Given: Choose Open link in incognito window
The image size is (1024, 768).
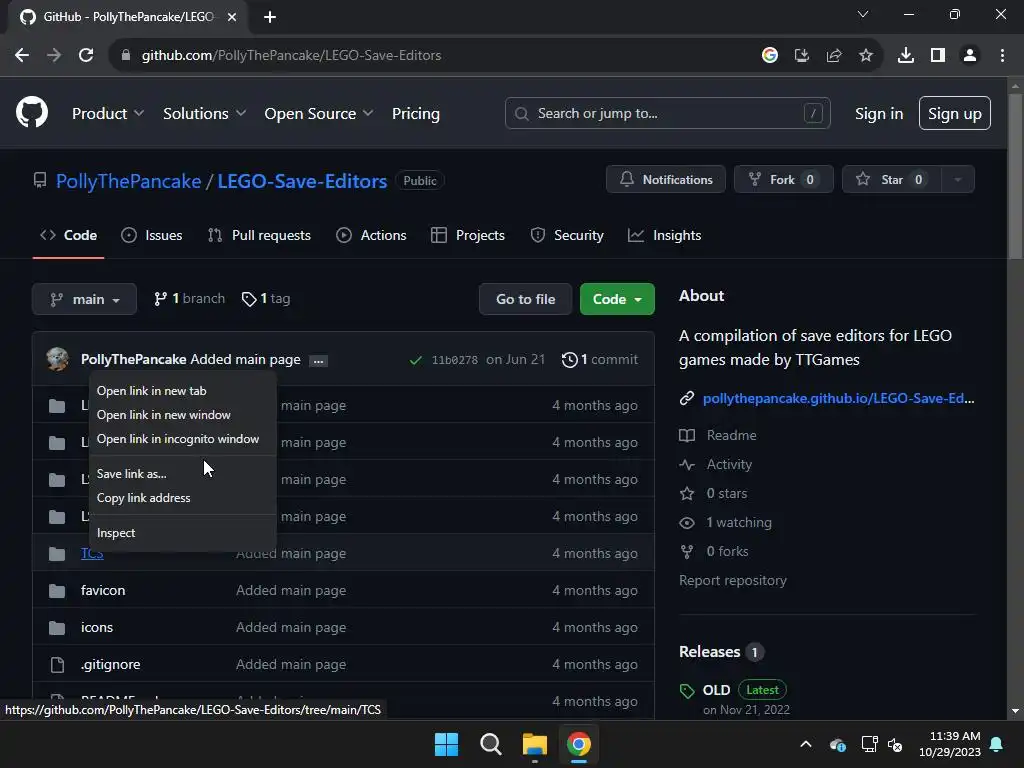Looking at the screenshot, I should pos(183,439).
